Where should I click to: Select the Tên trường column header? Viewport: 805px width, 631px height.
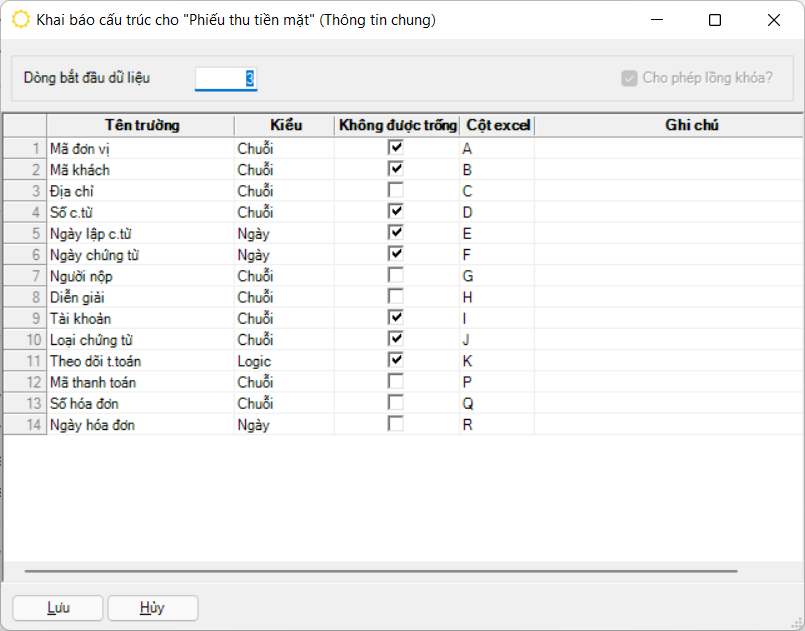[x=141, y=125]
